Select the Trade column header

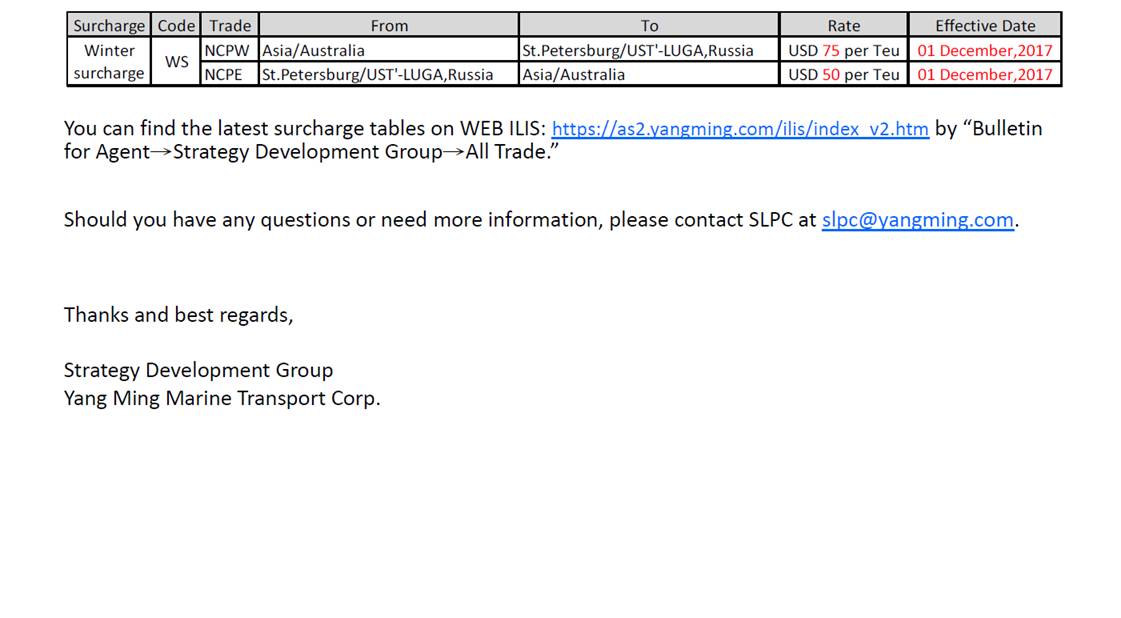tap(230, 26)
